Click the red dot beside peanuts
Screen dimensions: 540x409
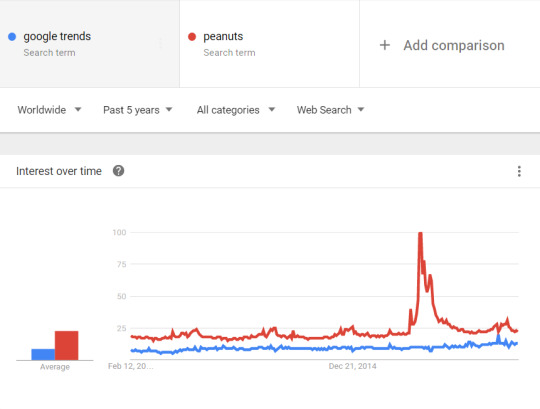192,36
